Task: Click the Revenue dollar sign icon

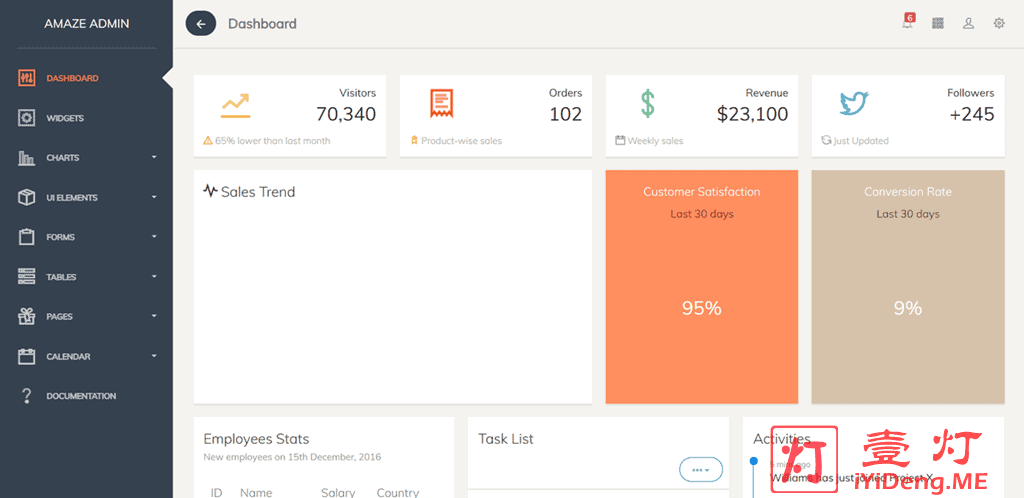Action: click(648, 103)
